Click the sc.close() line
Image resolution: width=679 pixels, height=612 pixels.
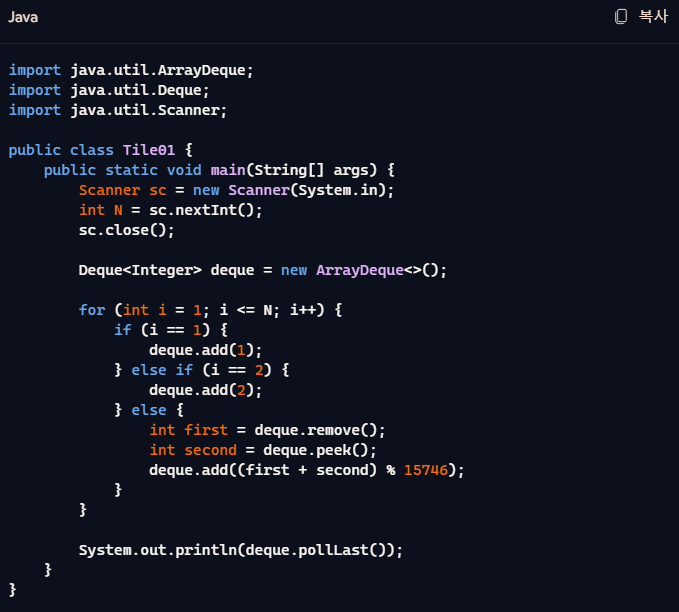tap(126, 230)
